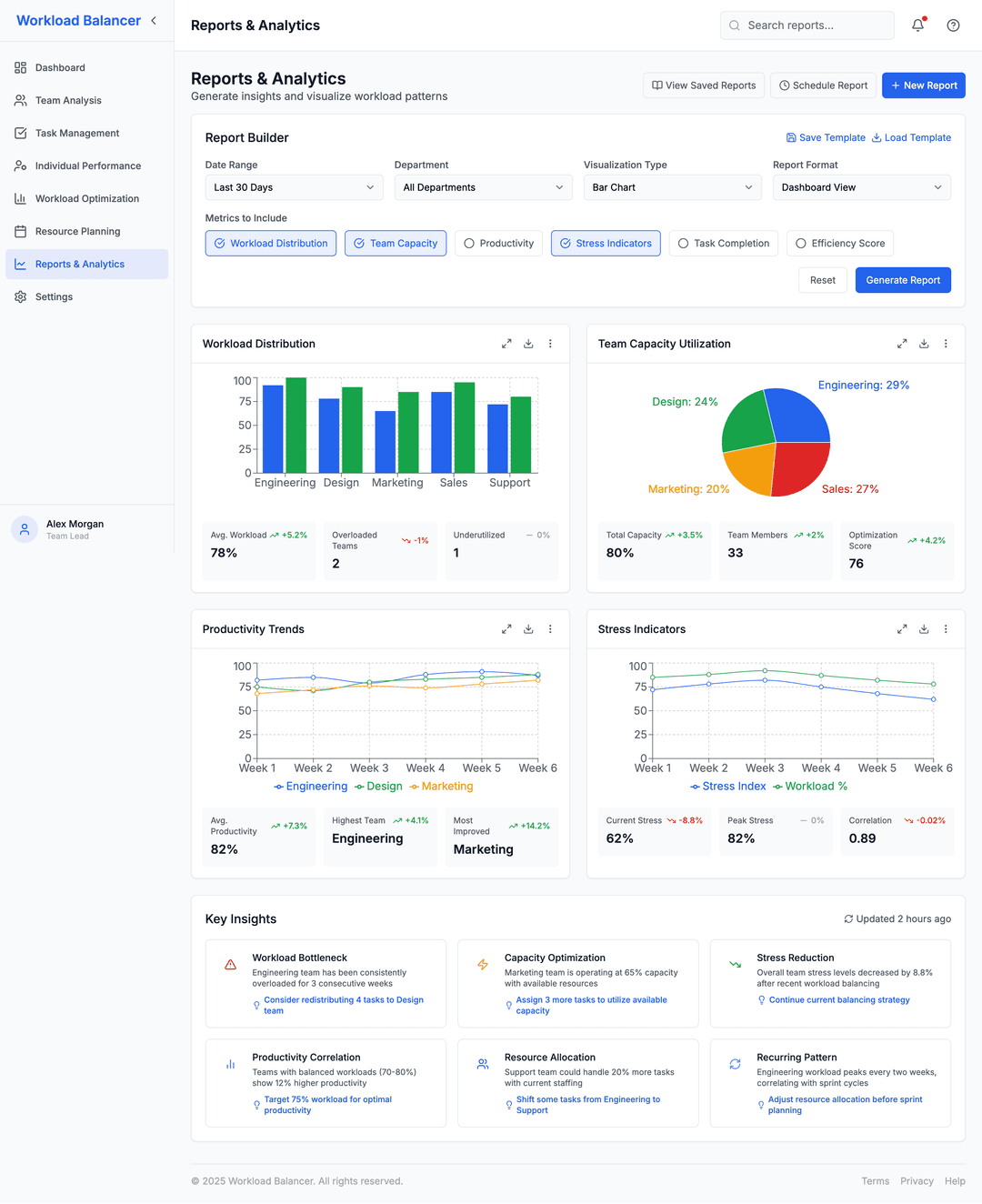Click the search reports field
The width and height of the screenshot is (982, 1204).
pyautogui.click(x=807, y=25)
